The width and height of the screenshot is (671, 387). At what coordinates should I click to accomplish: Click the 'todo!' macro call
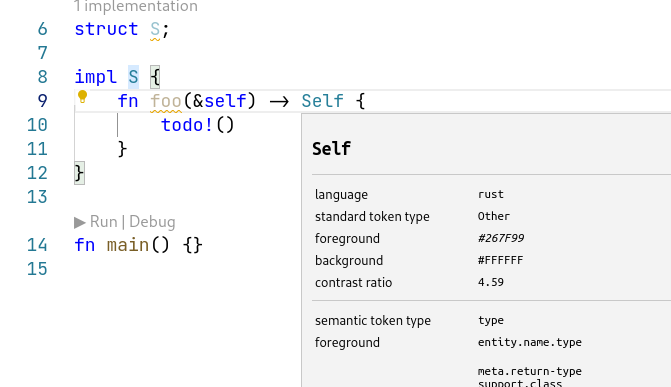coord(187,125)
